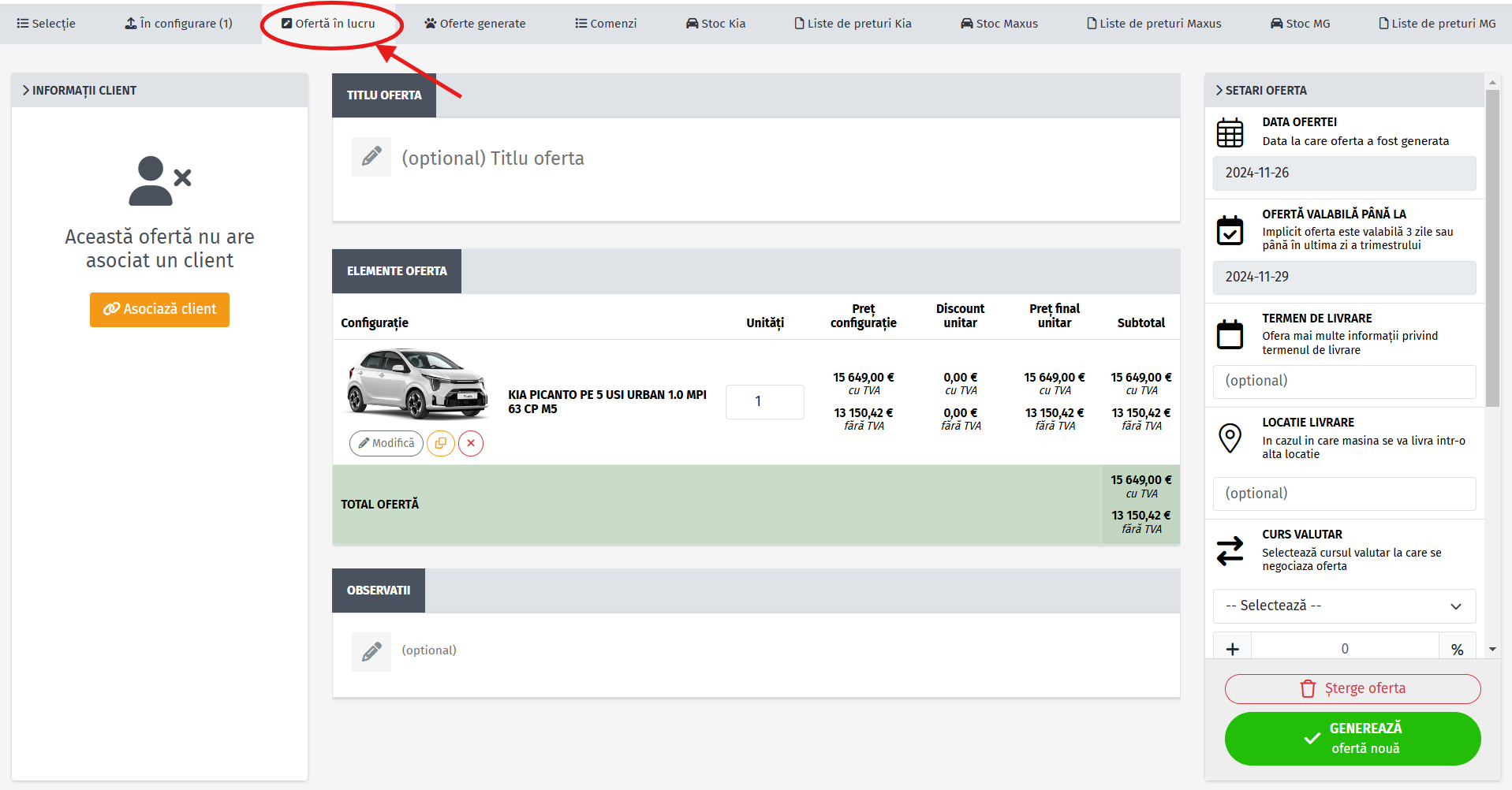Click the Curs valutar exchange arrows icon
This screenshot has height=790, width=1512.
coord(1230,551)
